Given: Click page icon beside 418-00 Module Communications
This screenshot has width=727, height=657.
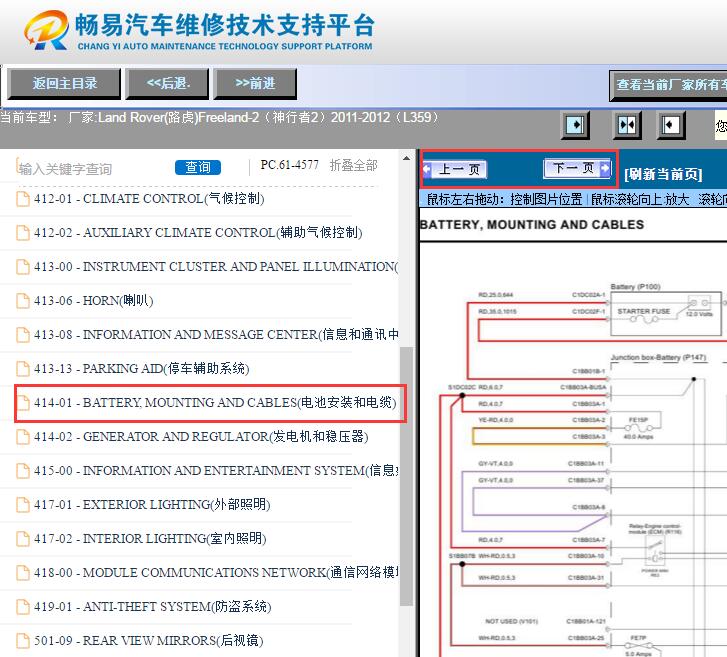Looking at the screenshot, I should (23, 573).
